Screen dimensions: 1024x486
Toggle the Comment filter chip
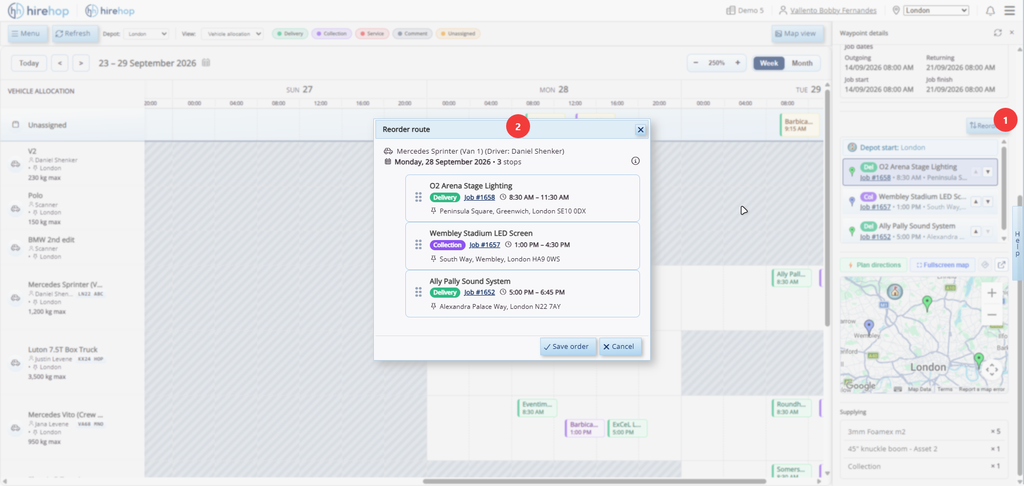point(412,33)
